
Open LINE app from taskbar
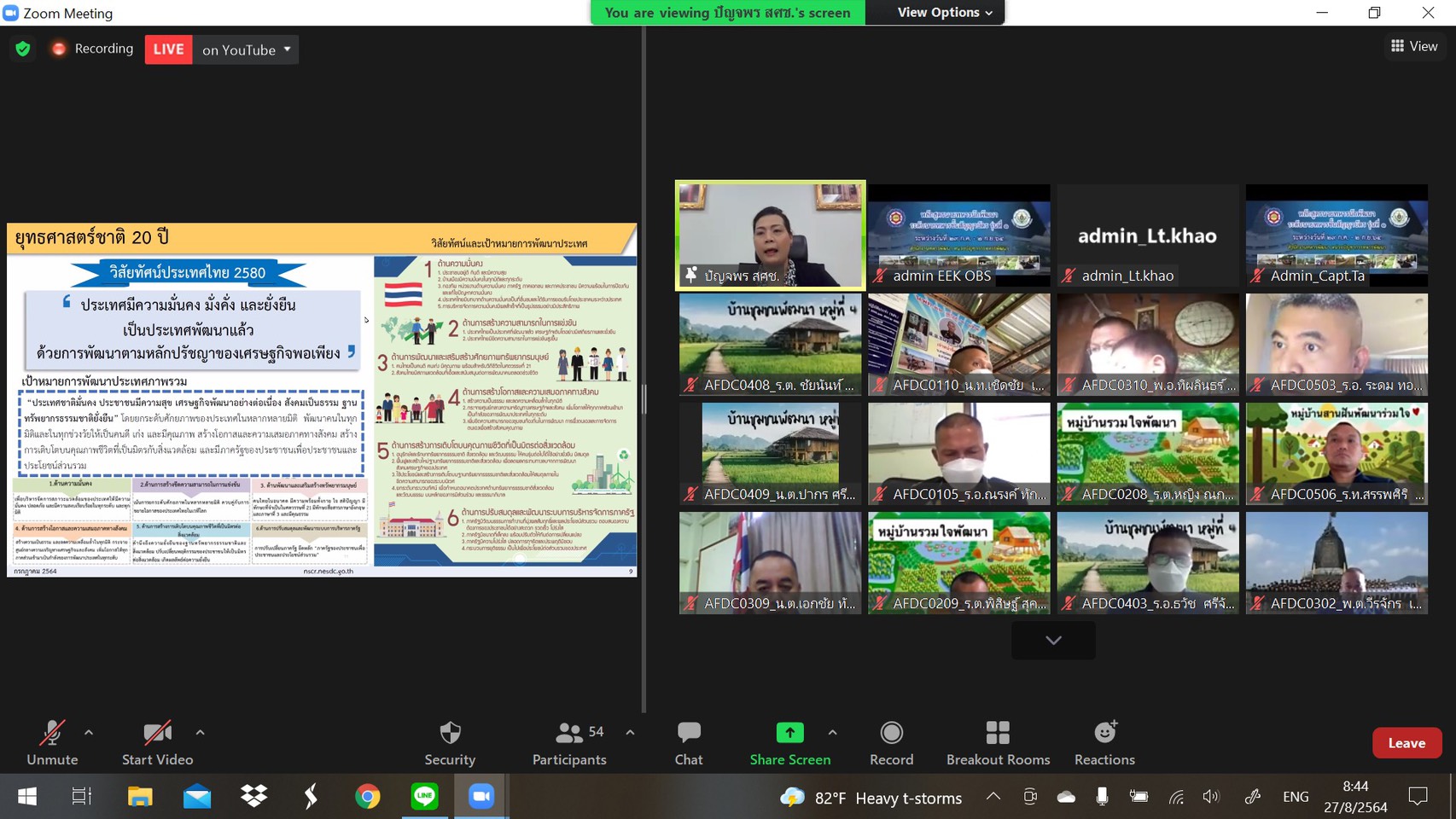[x=425, y=797]
